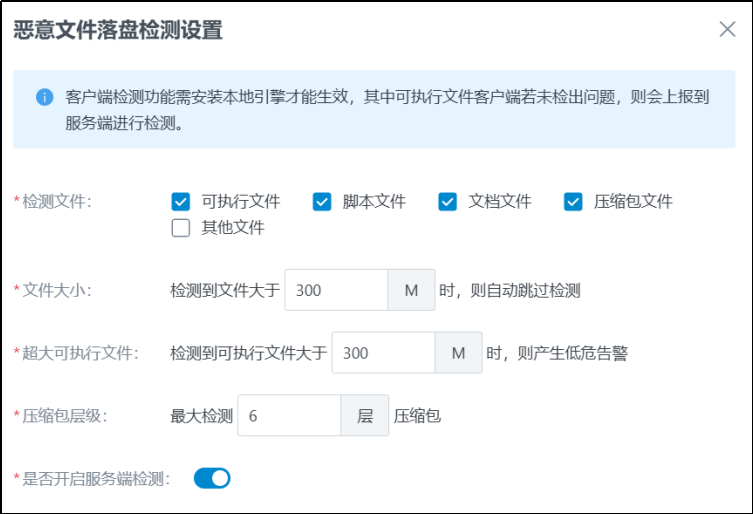Viewport: 753px width, 514px height.
Task: Click the dialog title 恶意文件落盘检测设置
Action: pyautogui.click(x=118, y=30)
